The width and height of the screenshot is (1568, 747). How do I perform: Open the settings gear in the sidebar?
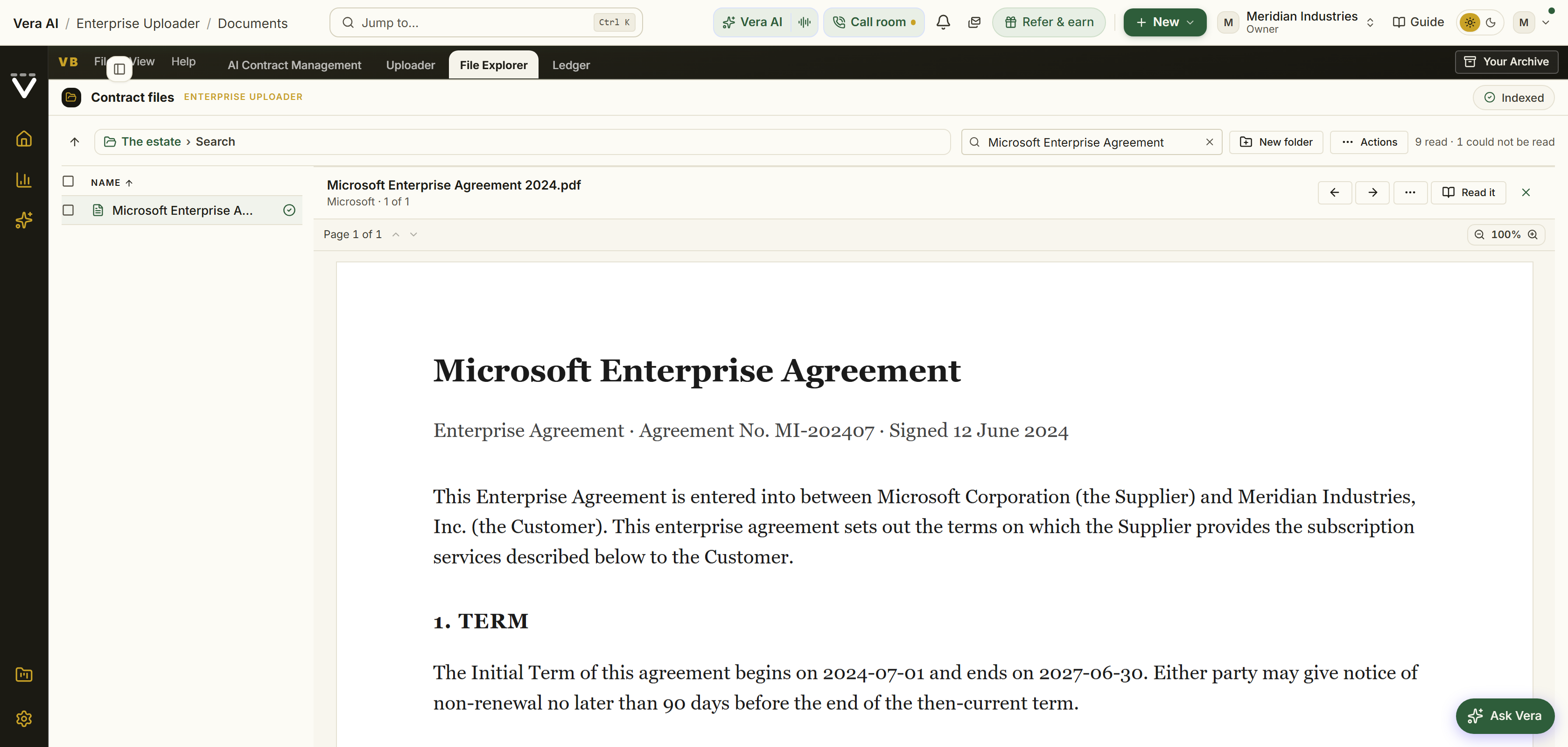point(24,719)
